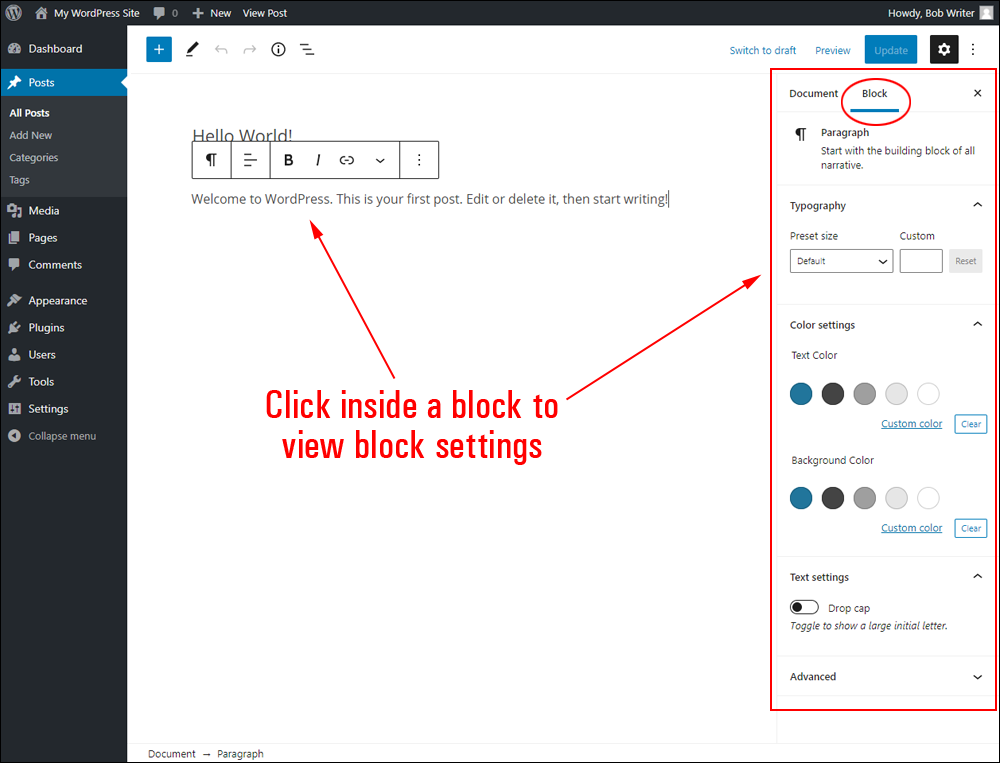Collapse the Text settings panel
This screenshot has width=1000, height=763.
click(x=886, y=577)
